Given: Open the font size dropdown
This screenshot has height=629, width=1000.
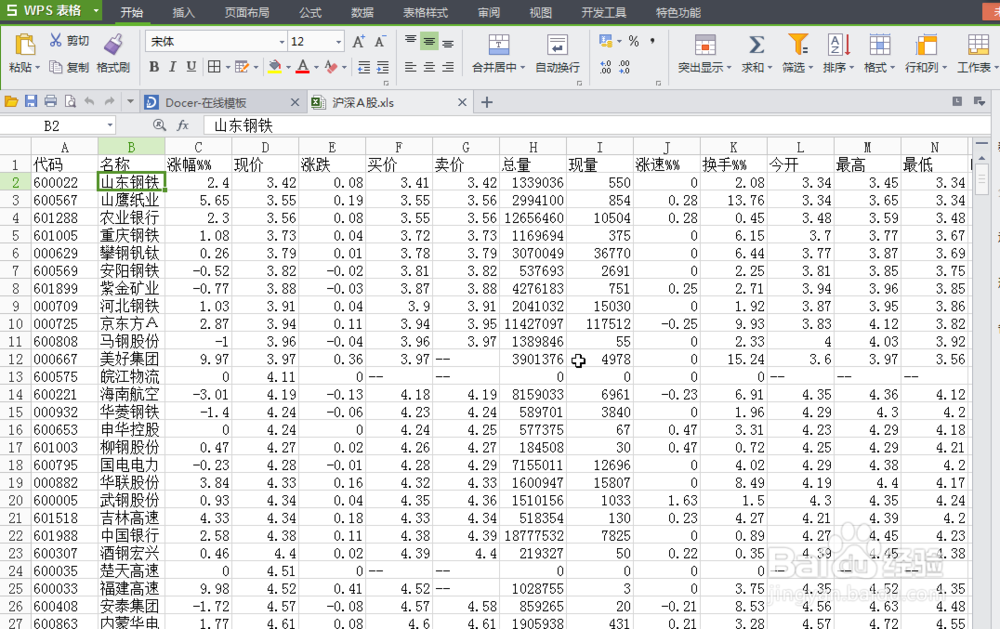Looking at the screenshot, I should click(339, 42).
